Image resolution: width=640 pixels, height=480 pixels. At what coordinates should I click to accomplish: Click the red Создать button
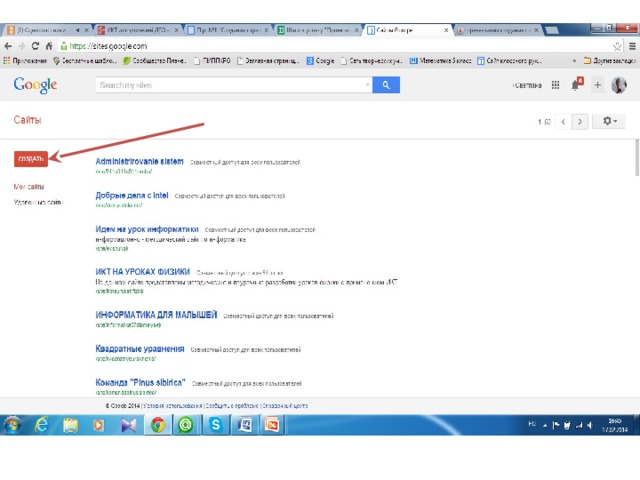(x=31, y=159)
